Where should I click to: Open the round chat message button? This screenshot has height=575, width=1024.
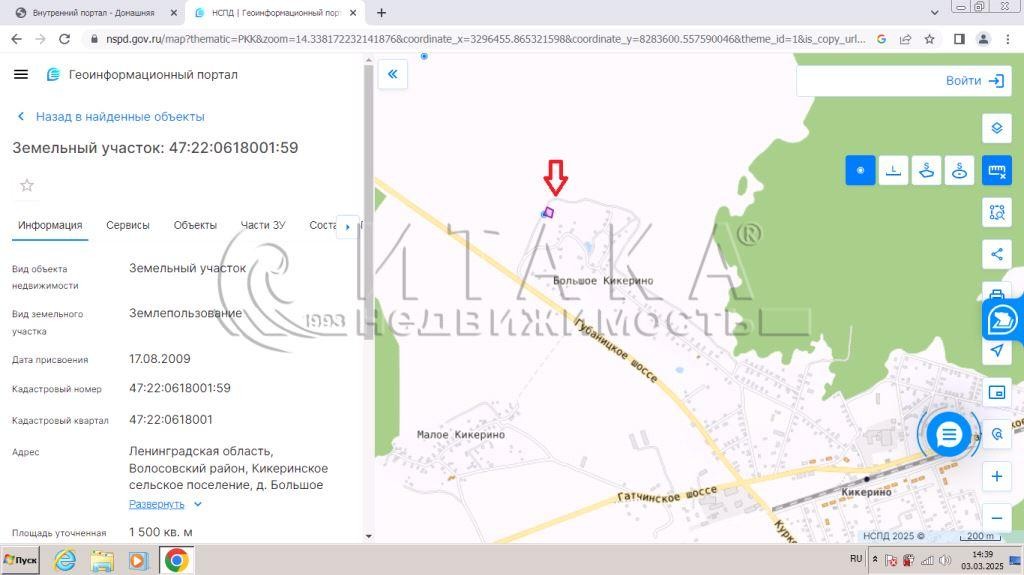[x=948, y=434]
